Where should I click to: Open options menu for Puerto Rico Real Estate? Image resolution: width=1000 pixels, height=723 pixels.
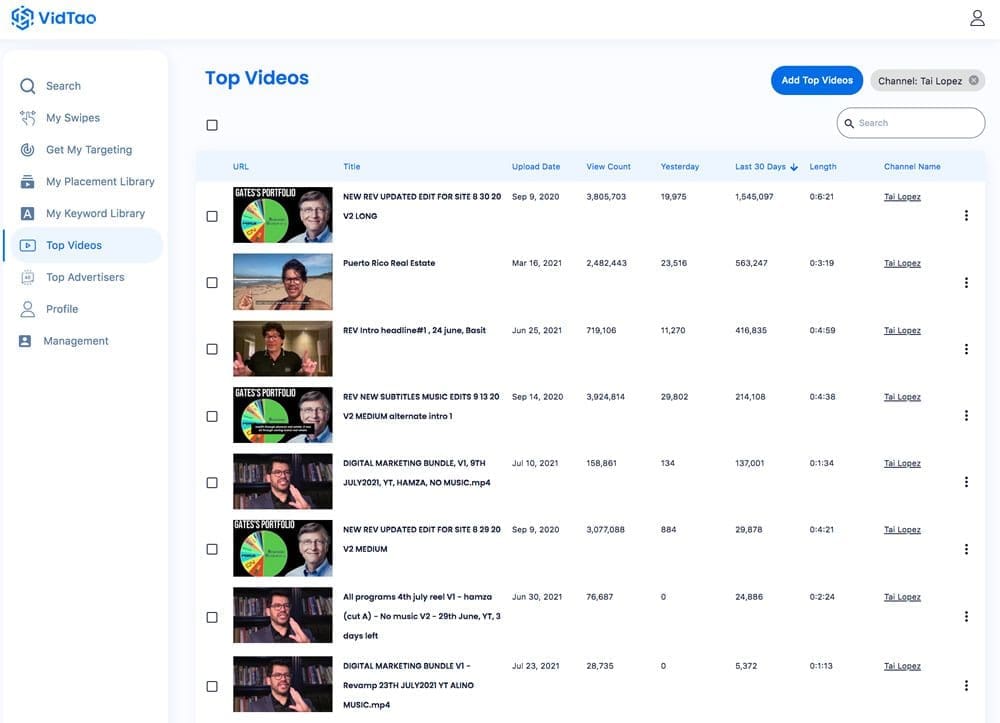click(x=966, y=282)
